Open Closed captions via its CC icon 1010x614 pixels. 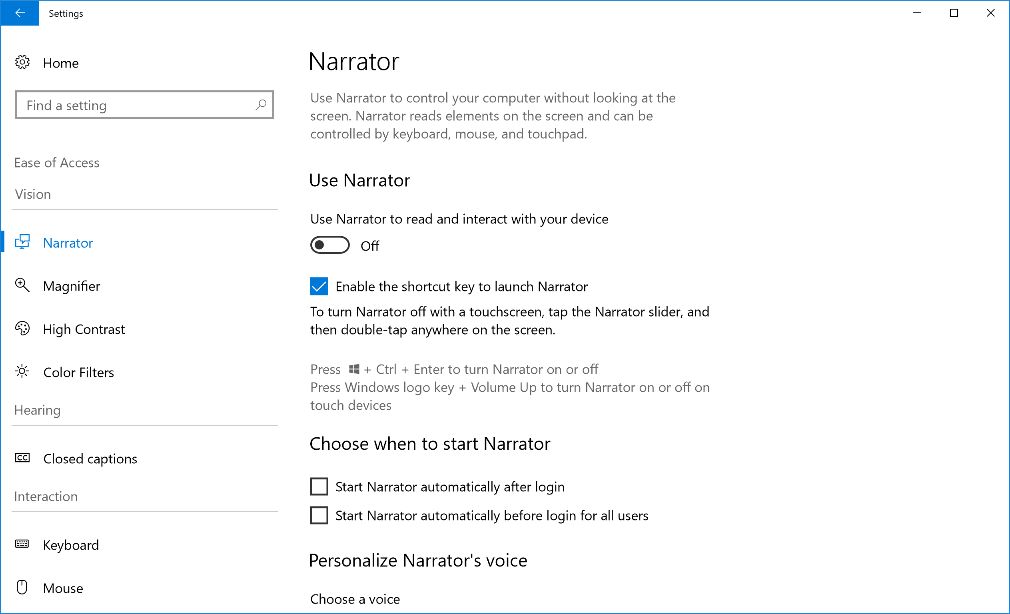[22, 459]
